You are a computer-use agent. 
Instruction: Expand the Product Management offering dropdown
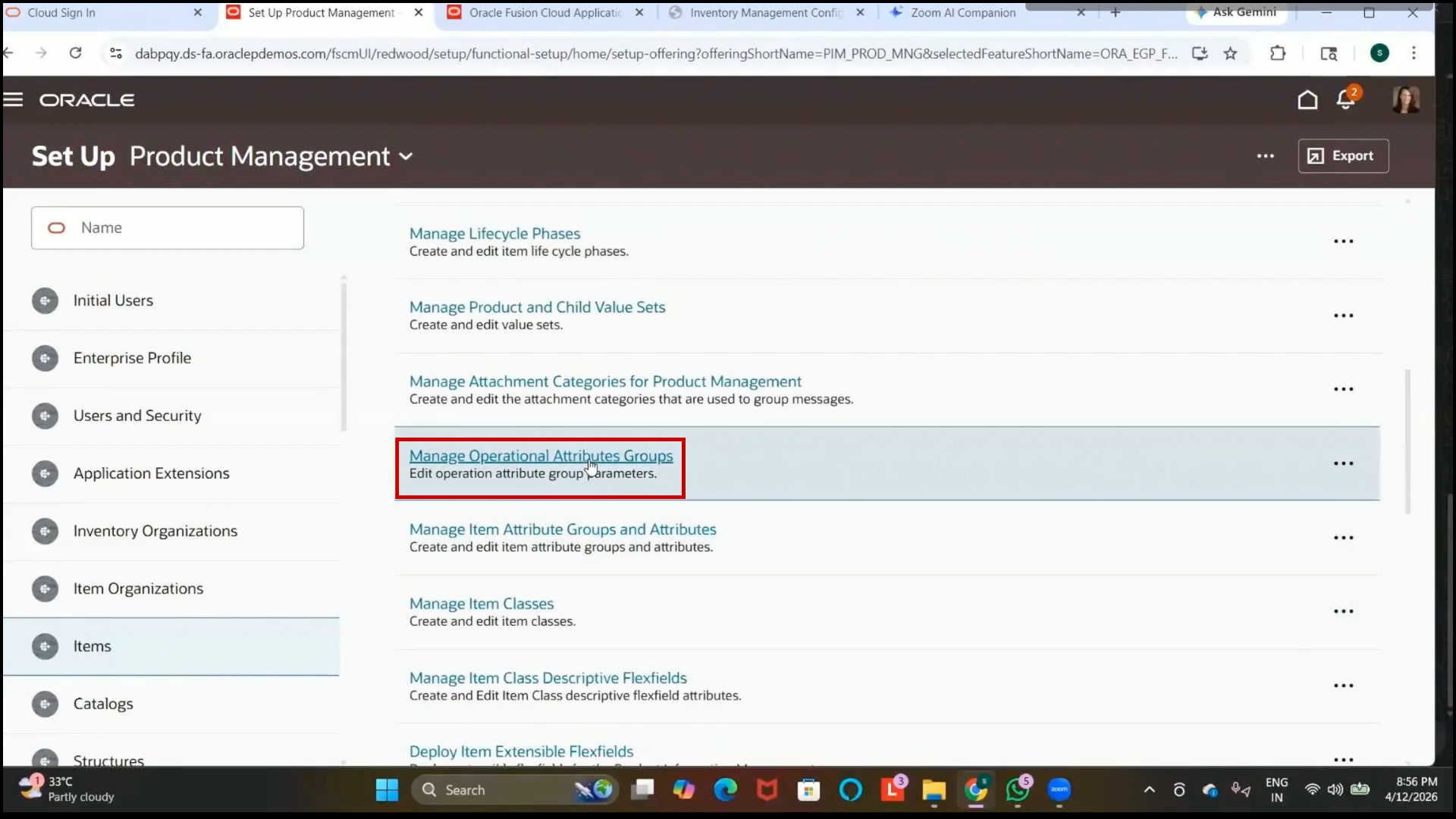coord(406,156)
